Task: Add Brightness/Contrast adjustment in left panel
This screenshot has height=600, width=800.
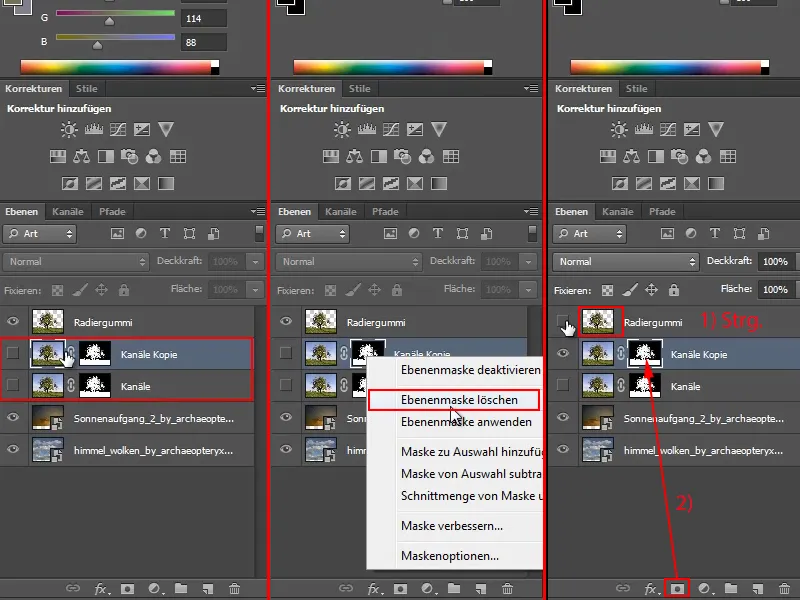Action: coord(69,129)
